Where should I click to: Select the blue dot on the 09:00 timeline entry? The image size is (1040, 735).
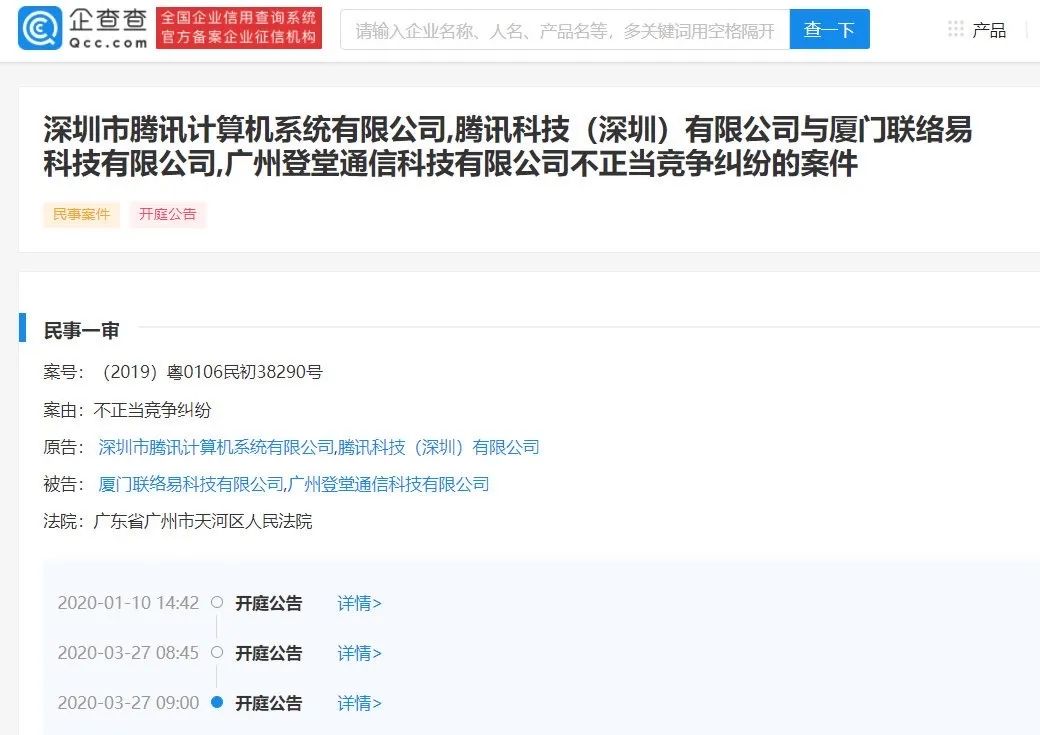[216, 703]
